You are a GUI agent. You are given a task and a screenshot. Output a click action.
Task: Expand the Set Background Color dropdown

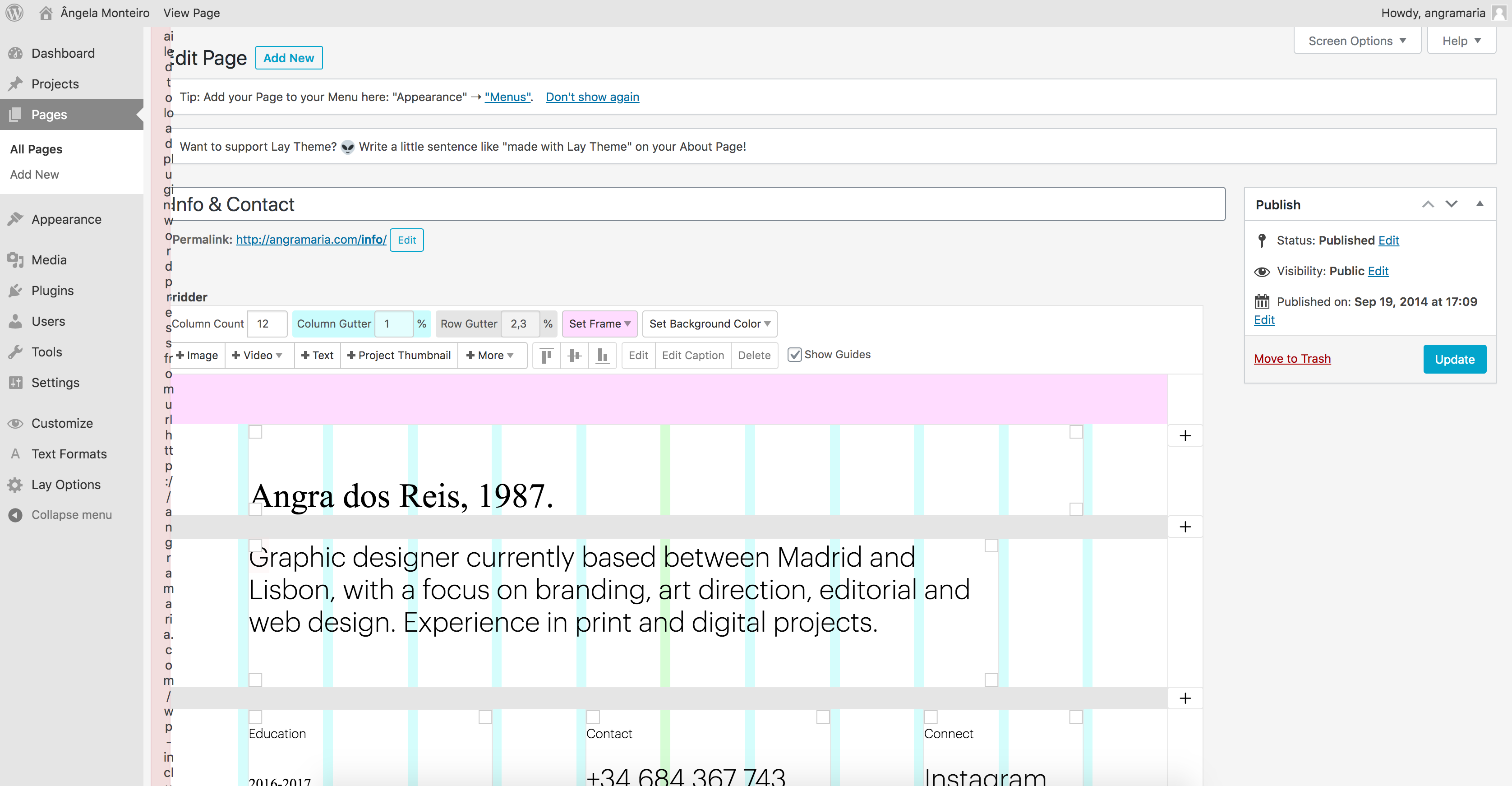(x=709, y=324)
